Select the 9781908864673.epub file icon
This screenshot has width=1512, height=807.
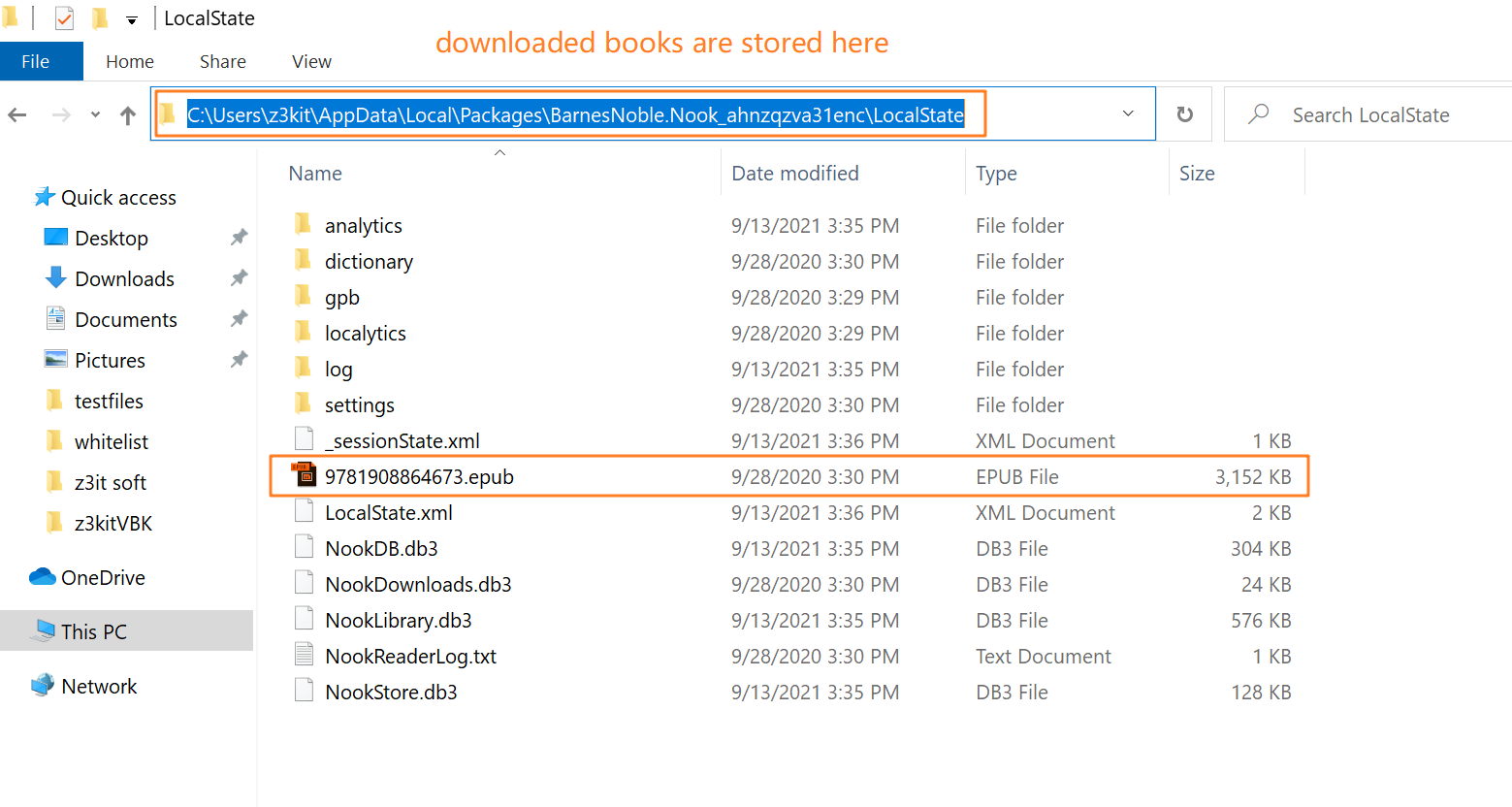coord(304,475)
